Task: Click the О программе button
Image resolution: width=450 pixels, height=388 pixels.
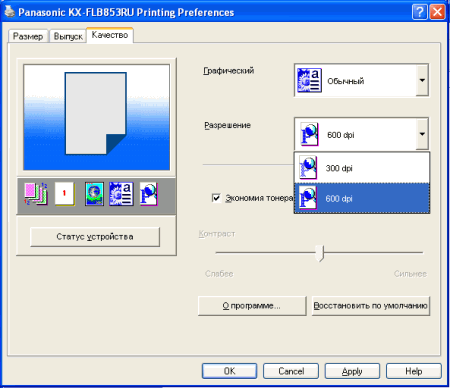Action: (252, 306)
